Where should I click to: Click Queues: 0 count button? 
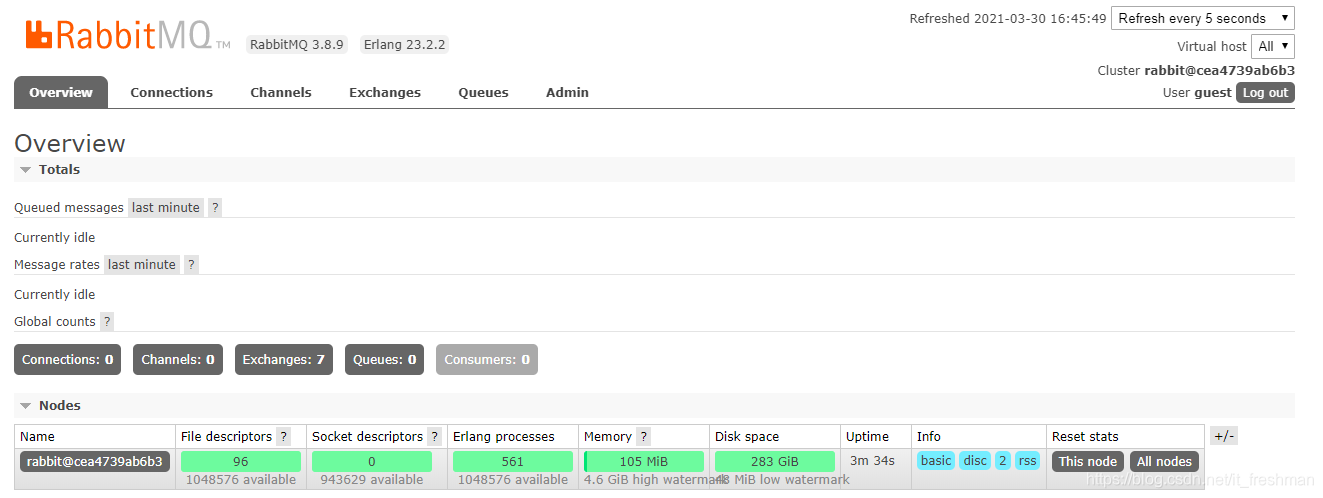(x=384, y=360)
